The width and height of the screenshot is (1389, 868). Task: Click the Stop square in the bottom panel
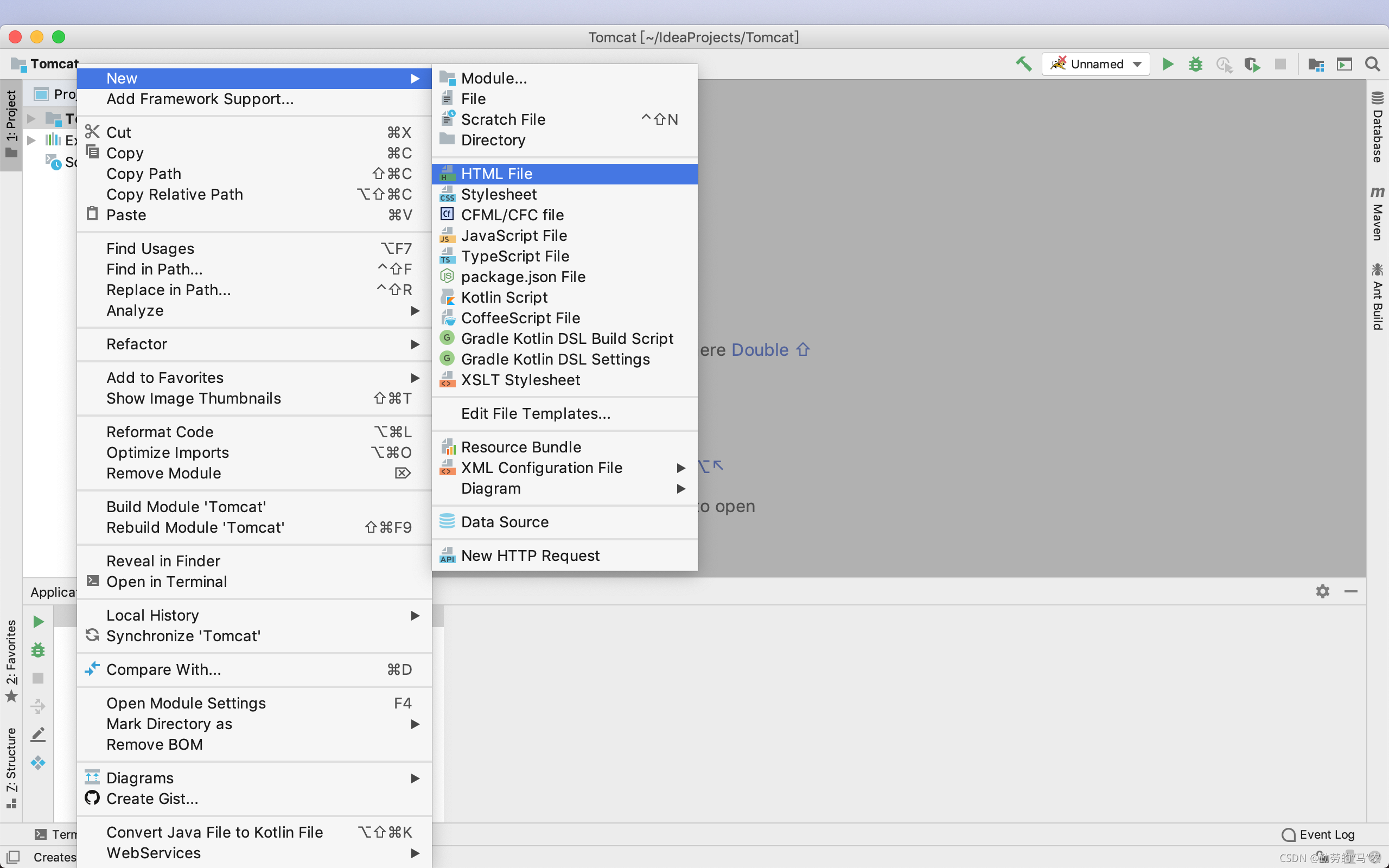coord(38,678)
